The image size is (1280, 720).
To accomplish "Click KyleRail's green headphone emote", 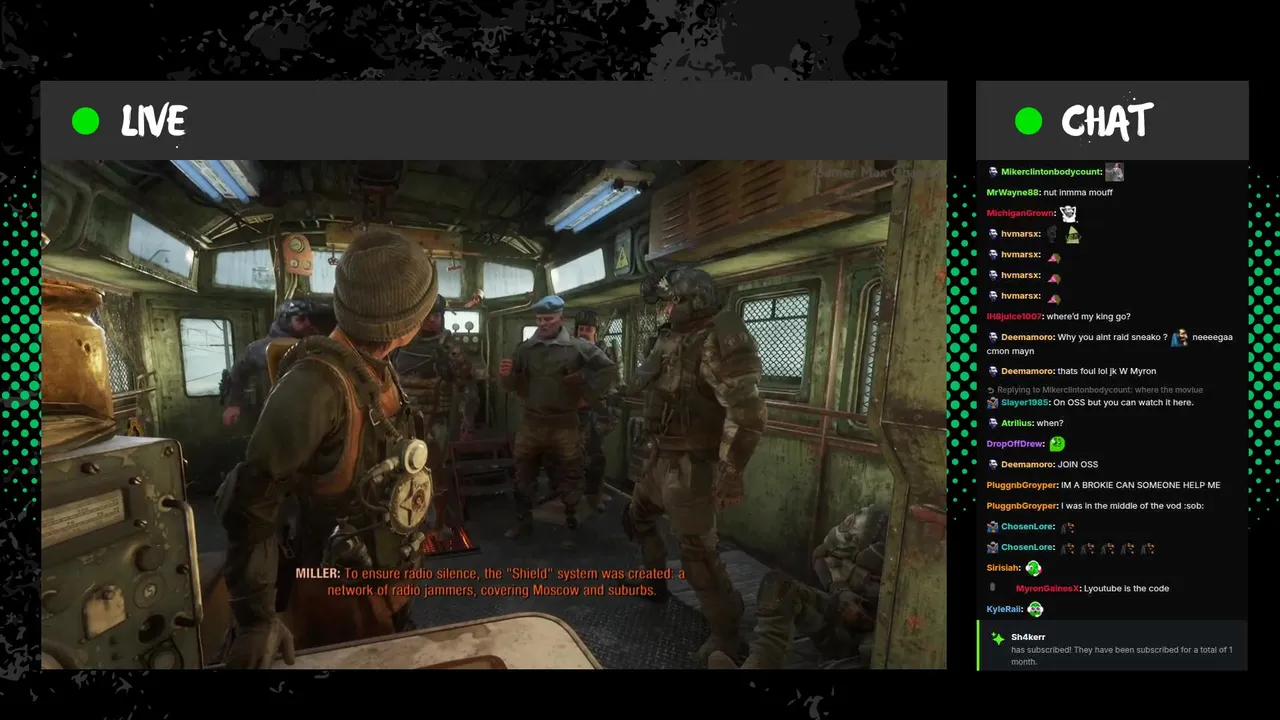I will pos(1035,609).
